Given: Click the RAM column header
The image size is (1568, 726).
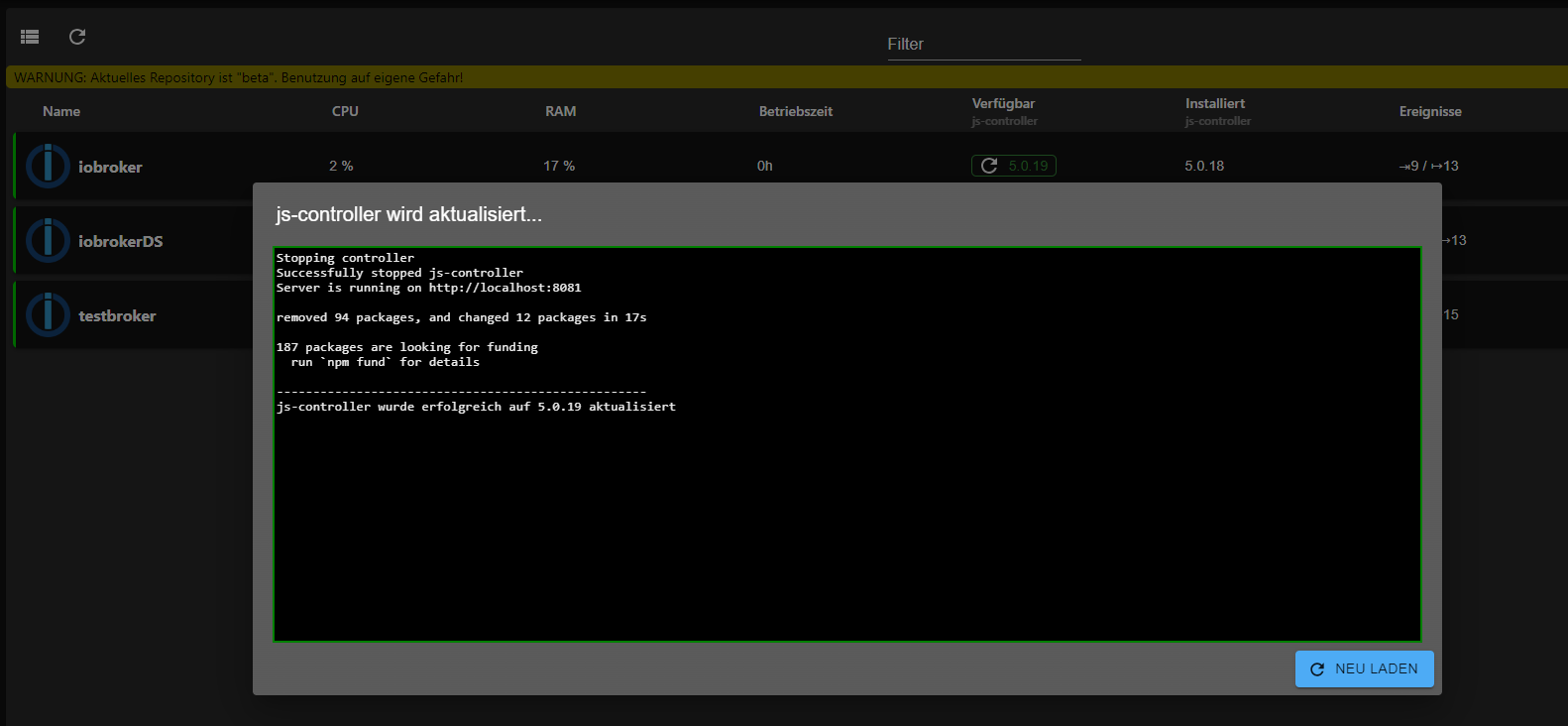Looking at the screenshot, I should coord(560,111).
